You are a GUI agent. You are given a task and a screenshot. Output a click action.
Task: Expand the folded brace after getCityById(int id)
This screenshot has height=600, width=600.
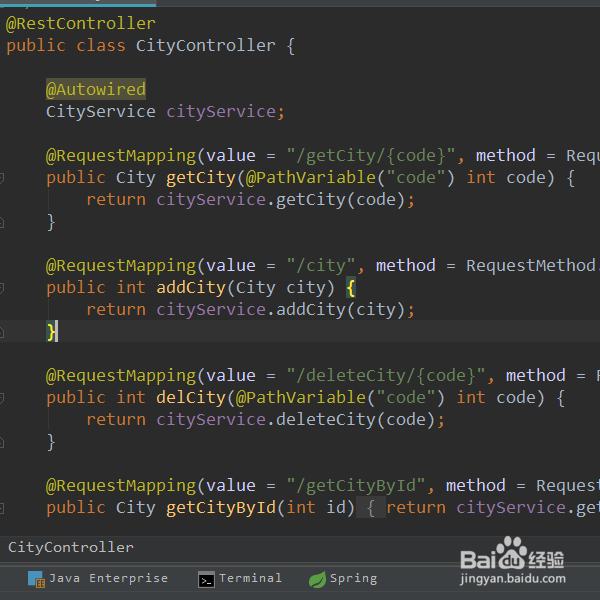[370, 508]
